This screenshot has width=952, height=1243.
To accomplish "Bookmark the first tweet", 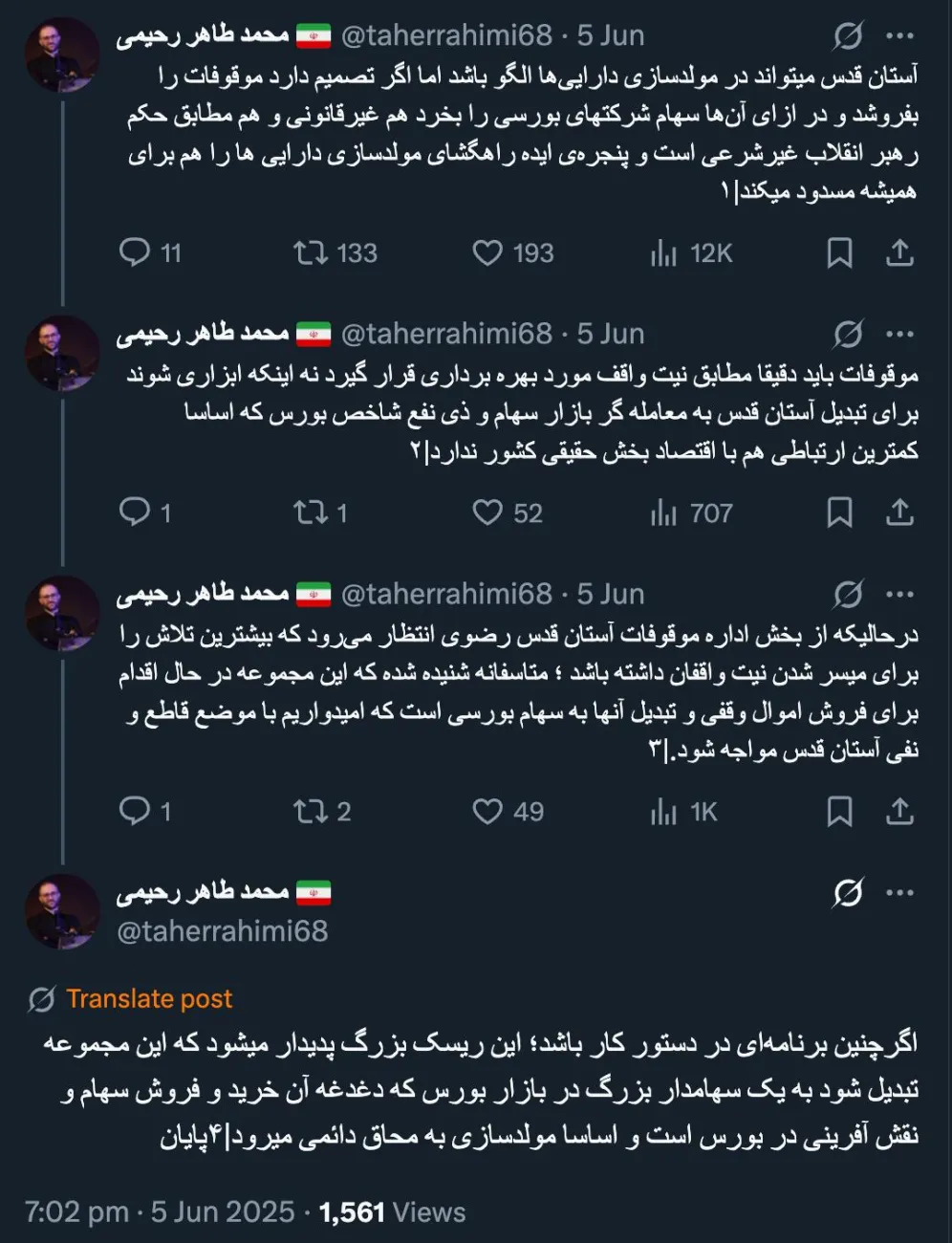I will [x=841, y=252].
